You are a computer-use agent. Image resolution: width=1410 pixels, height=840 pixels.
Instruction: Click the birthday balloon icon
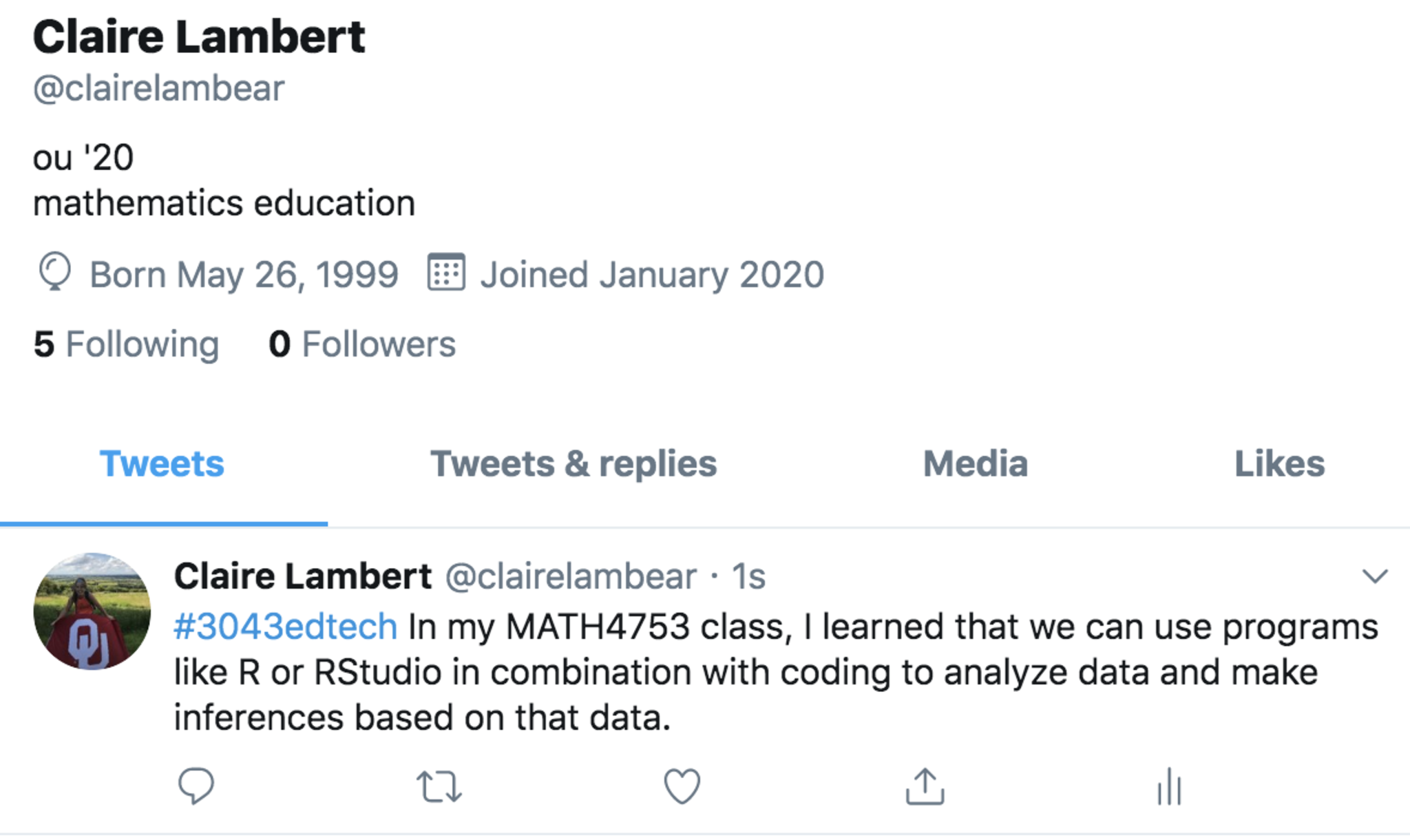54,273
